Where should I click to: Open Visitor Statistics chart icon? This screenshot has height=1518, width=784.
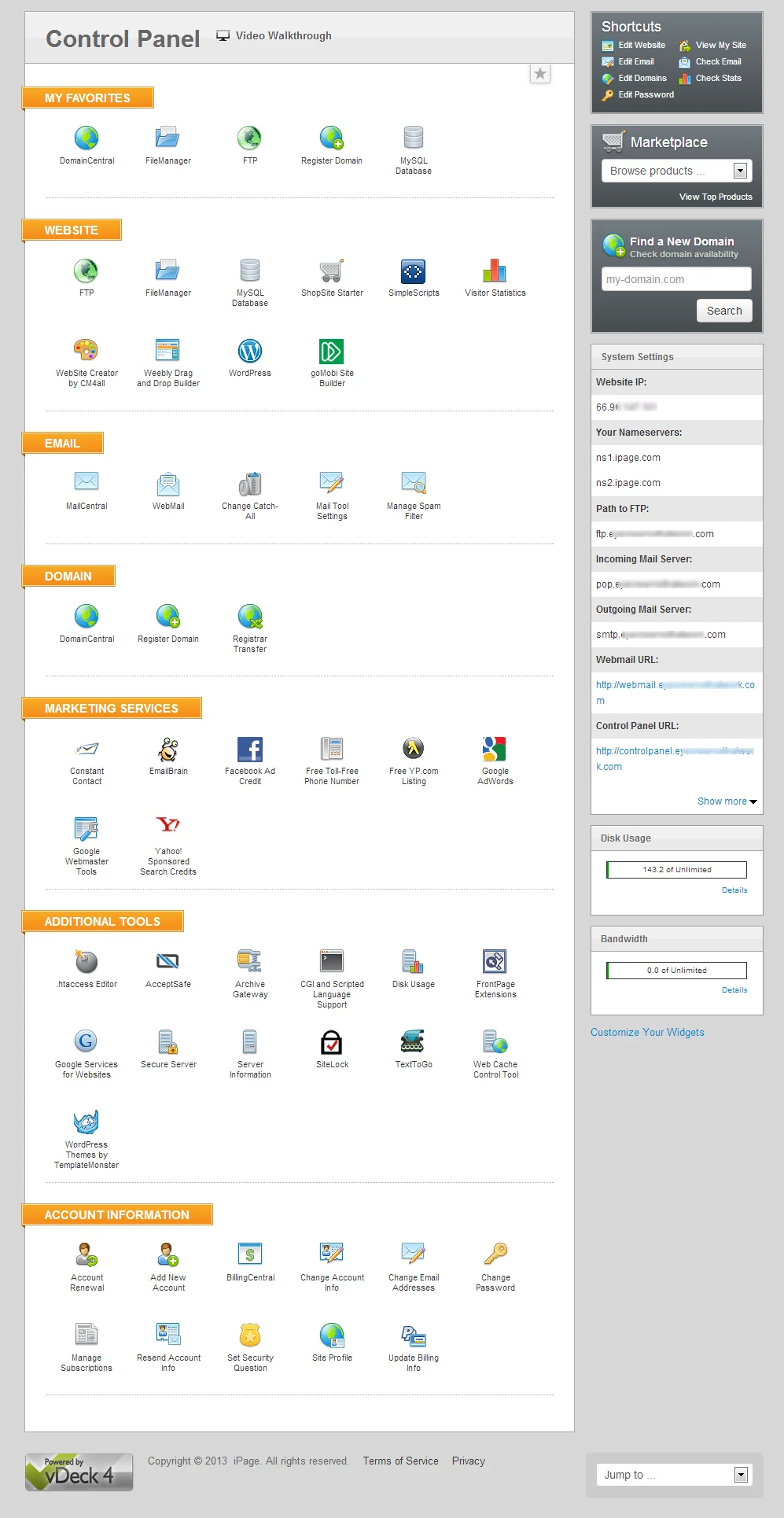pos(495,271)
